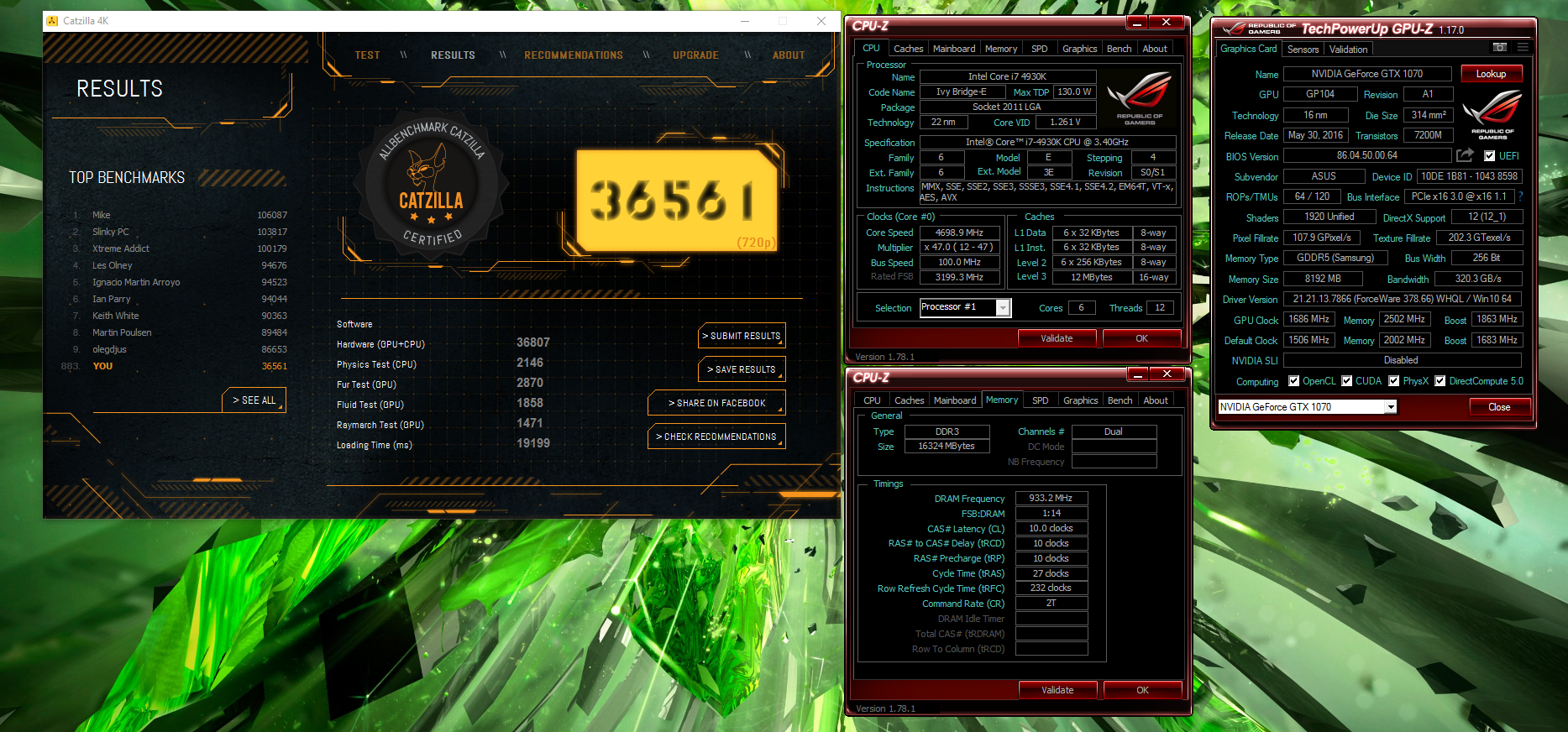Open the Processor #1 selection dropdown
Viewport: 1568px width, 732px height.
pos(1003,308)
